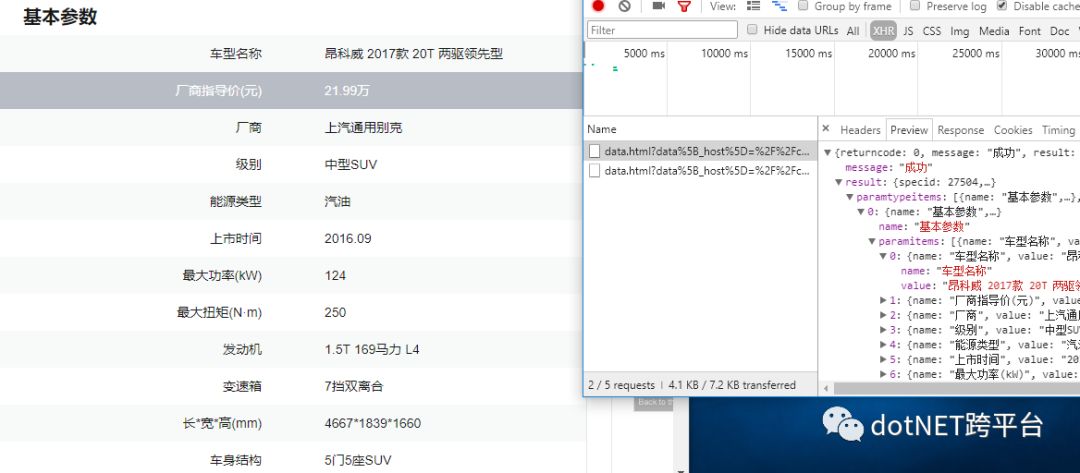Screen dimensions: 1080x473
Task: Click the 中型SUV level value
Action: point(351,165)
